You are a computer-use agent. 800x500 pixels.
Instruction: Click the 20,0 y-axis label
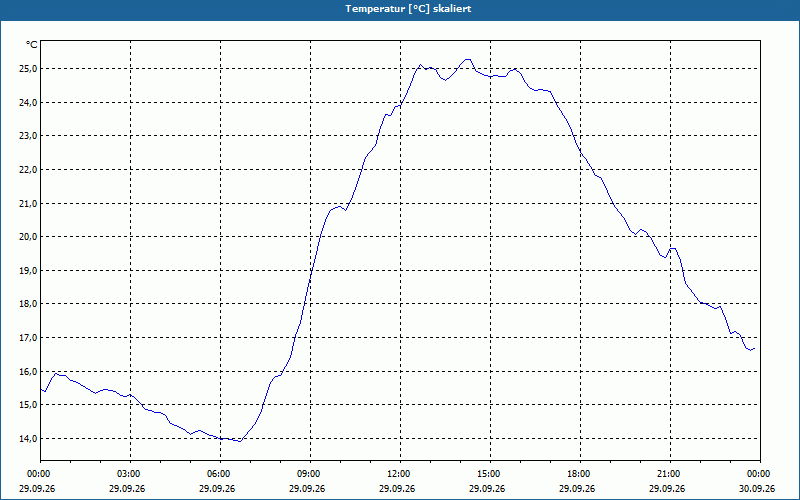pyautogui.click(x=30, y=237)
